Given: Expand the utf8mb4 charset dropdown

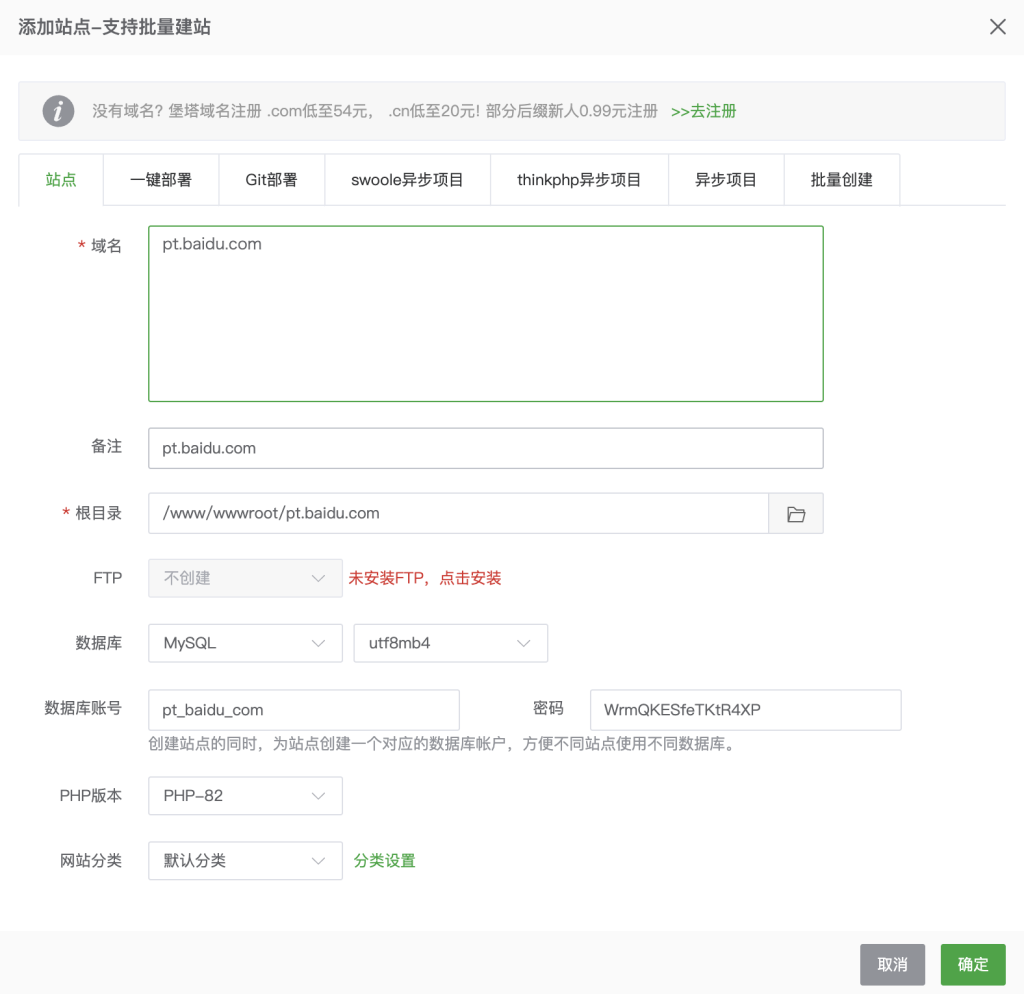Looking at the screenshot, I should coord(450,643).
